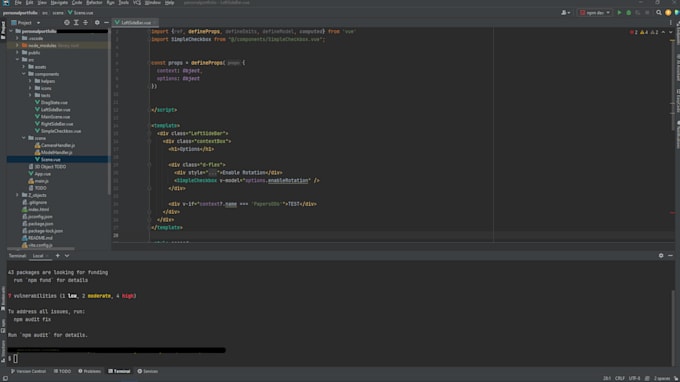Expand the node_modules folder
Viewport: 680px width, 382px height.
click(17, 46)
